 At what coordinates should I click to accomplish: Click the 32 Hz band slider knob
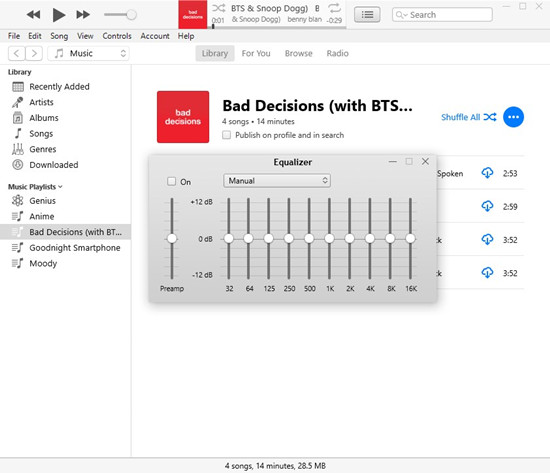pyautogui.click(x=229, y=239)
